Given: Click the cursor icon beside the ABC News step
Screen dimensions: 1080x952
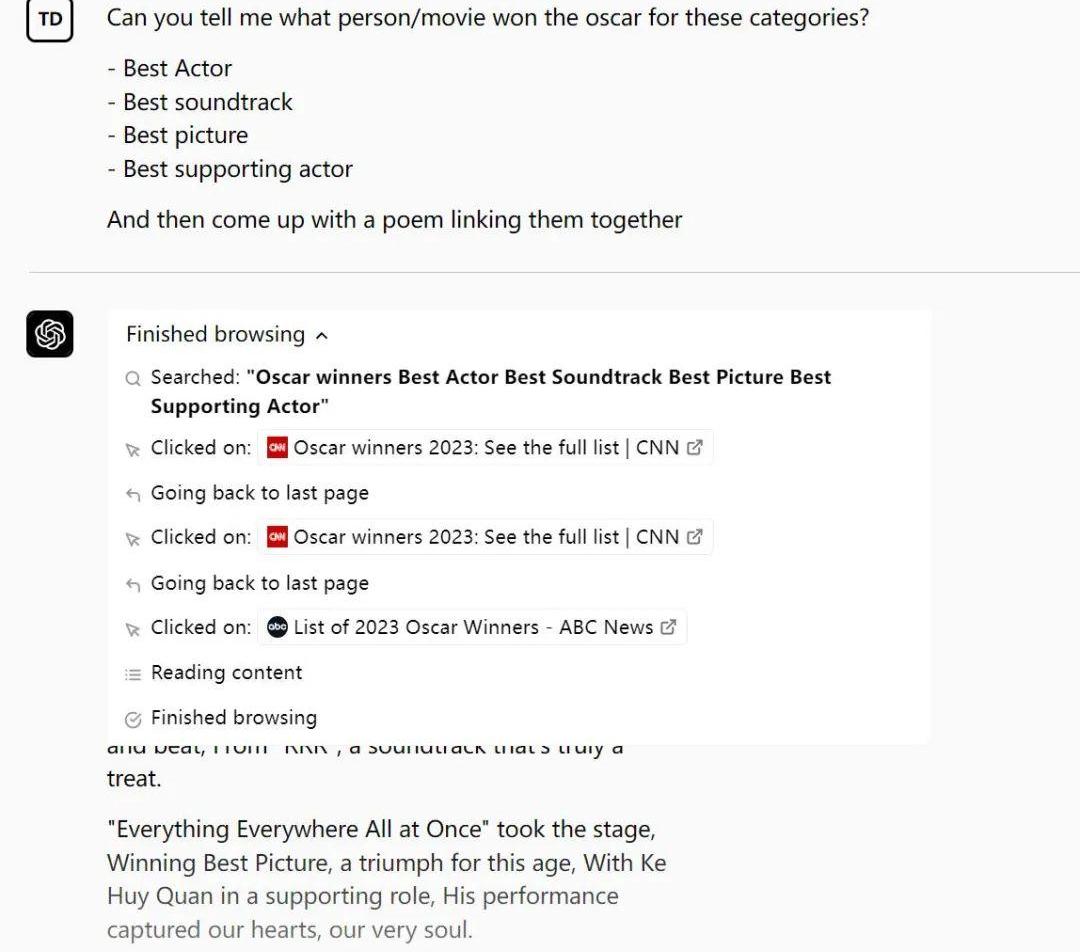Looking at the screenshot, I should [x=133, y=629].
